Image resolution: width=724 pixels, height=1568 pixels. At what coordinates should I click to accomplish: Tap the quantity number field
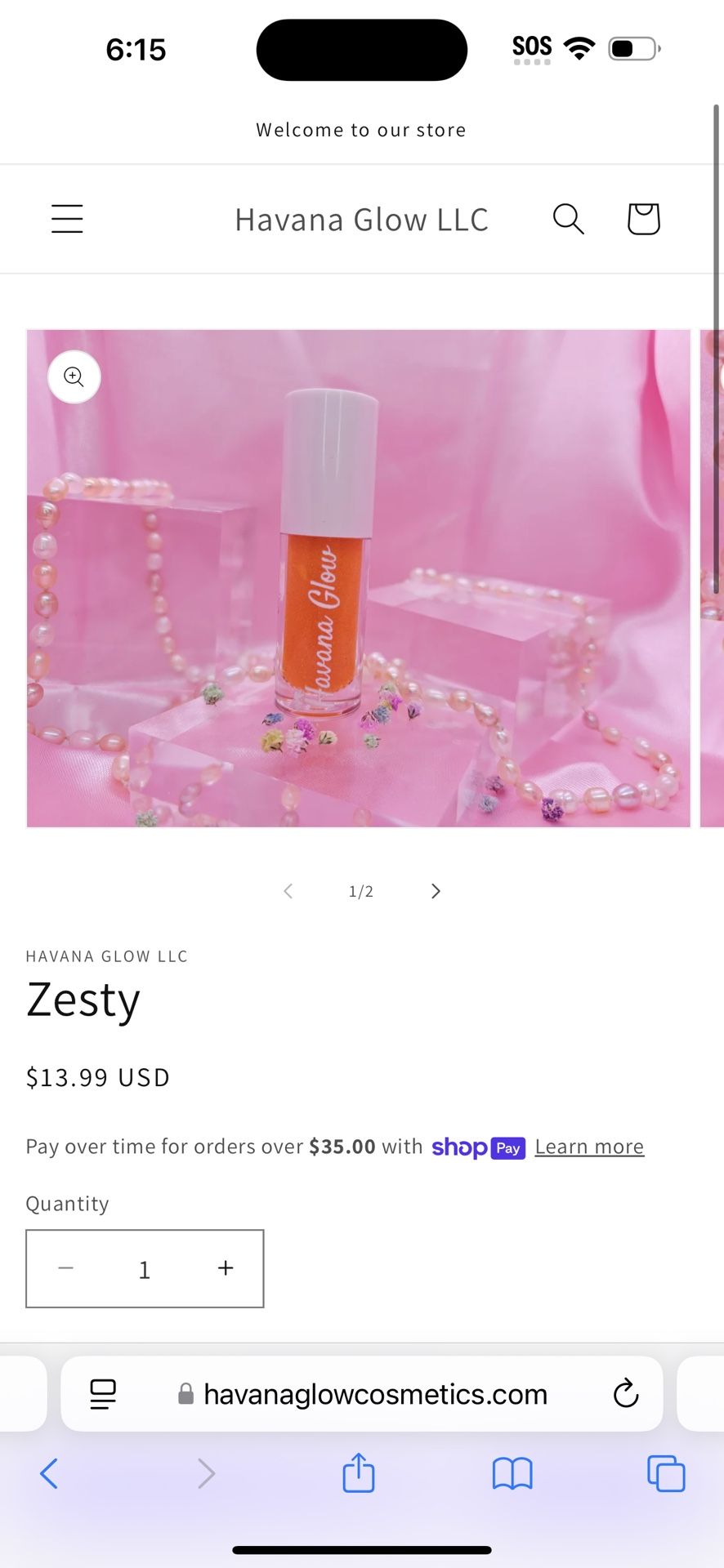(145, 1269)
